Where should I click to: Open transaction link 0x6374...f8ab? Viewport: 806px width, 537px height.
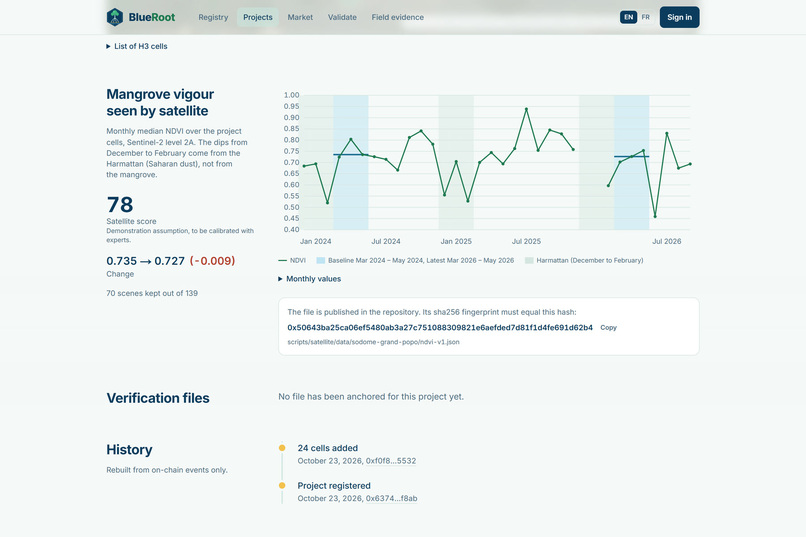(x=391, y=498)
